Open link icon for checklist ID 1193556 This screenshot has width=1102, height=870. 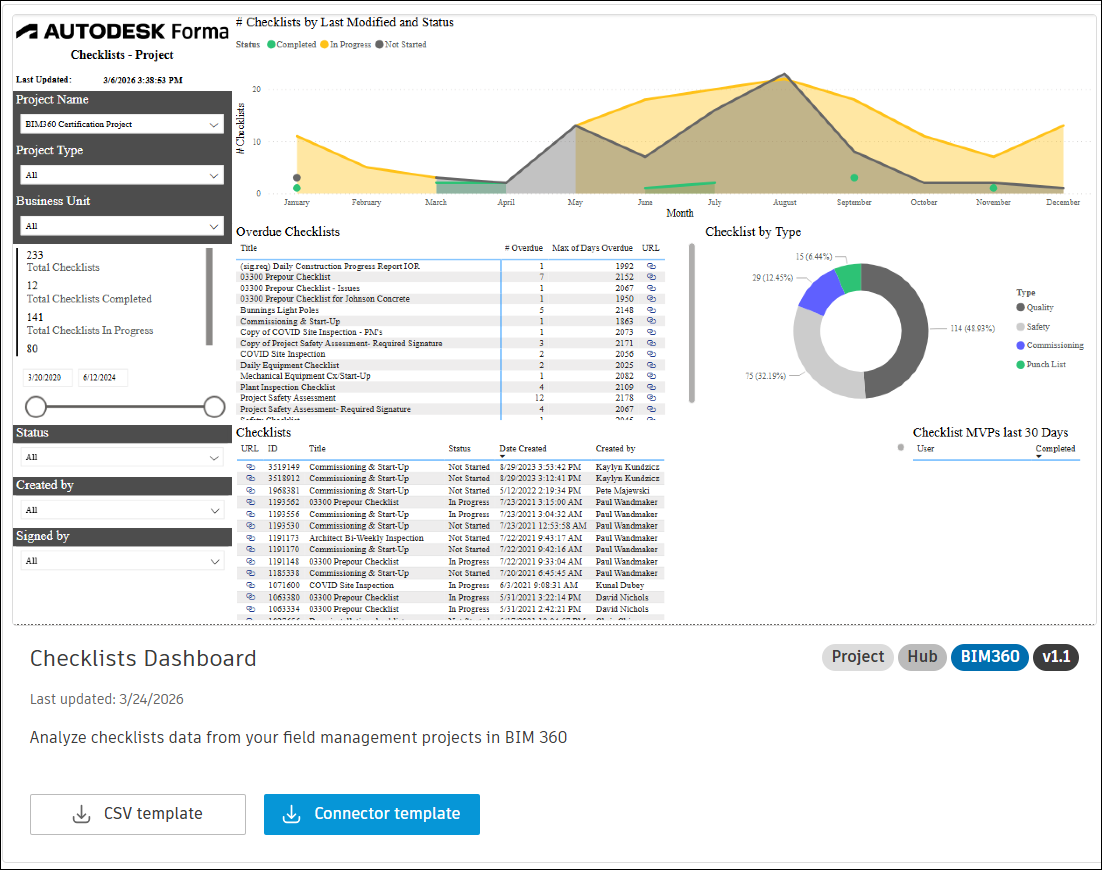click(x=250, y=514)
